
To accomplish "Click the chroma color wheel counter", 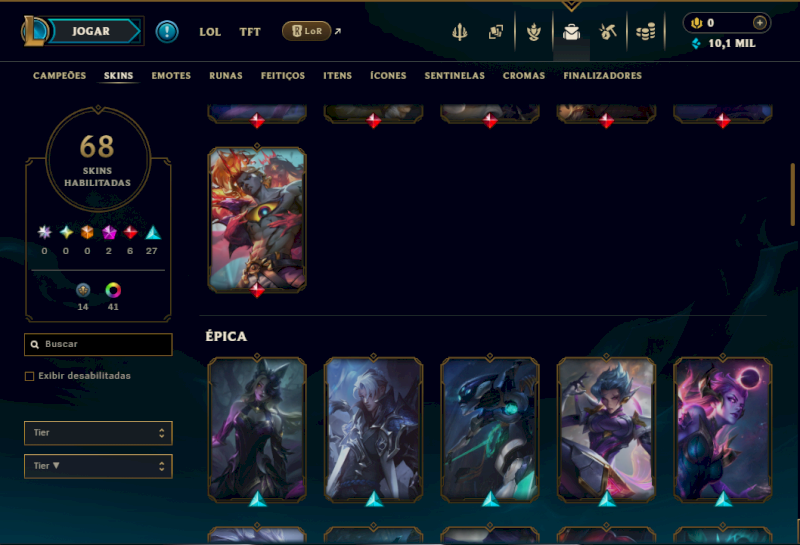I will pos(113,296).
